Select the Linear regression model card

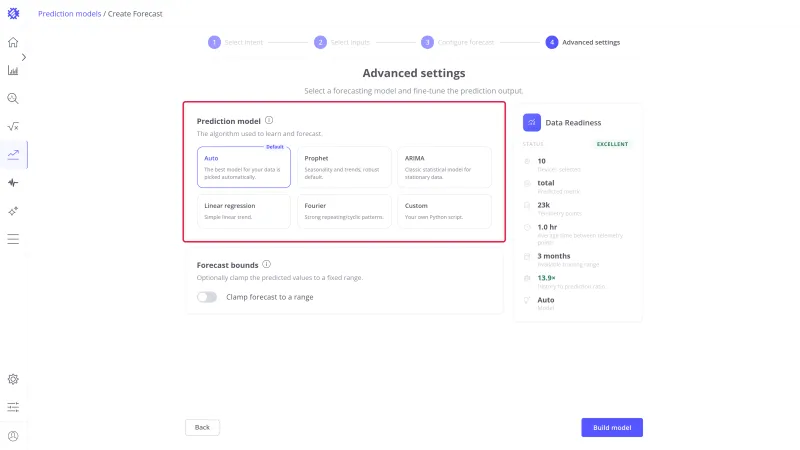(x=244, y=211)
